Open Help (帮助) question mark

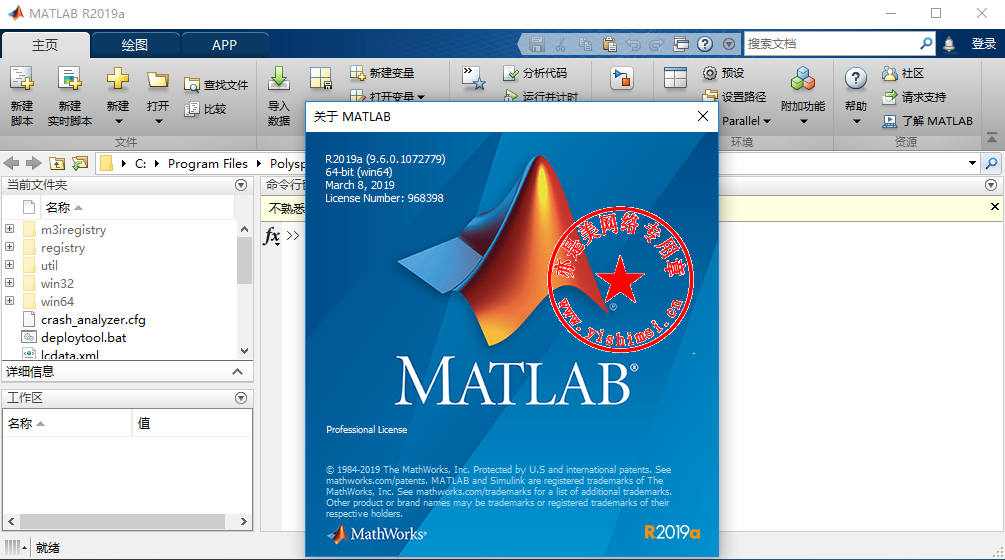(856, 95)
